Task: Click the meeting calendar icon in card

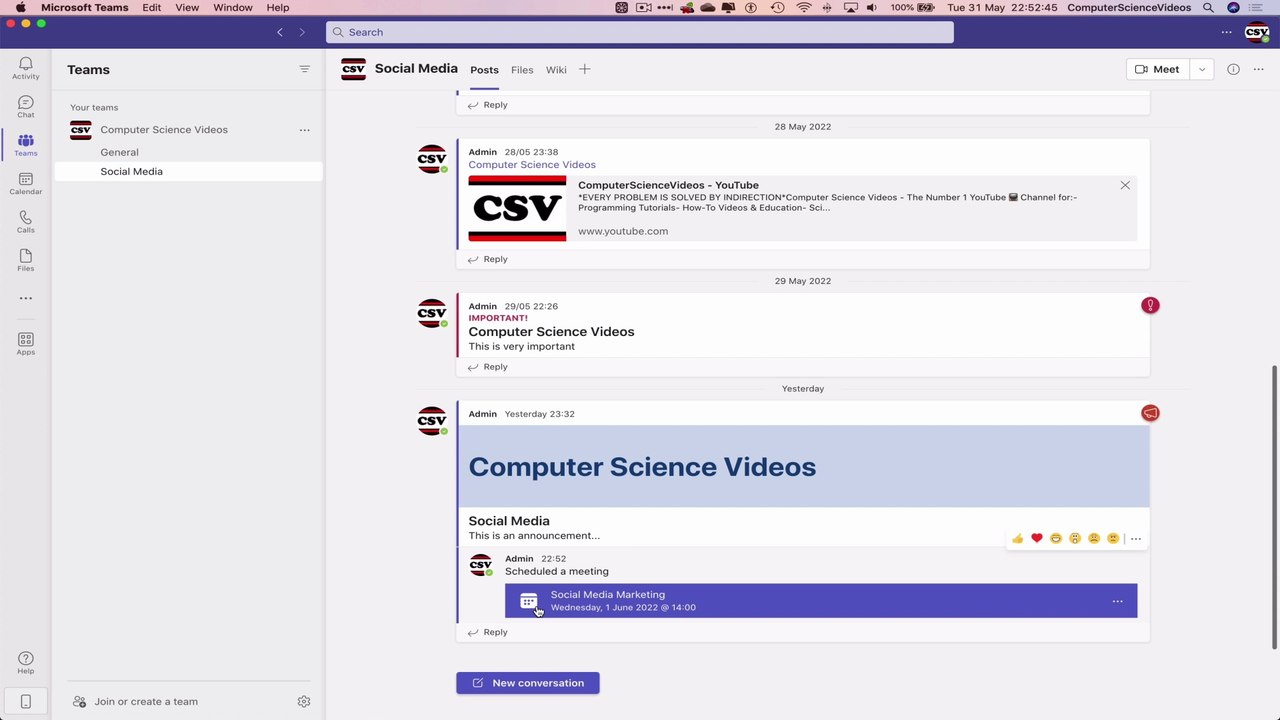Action: tap(529, 601)
